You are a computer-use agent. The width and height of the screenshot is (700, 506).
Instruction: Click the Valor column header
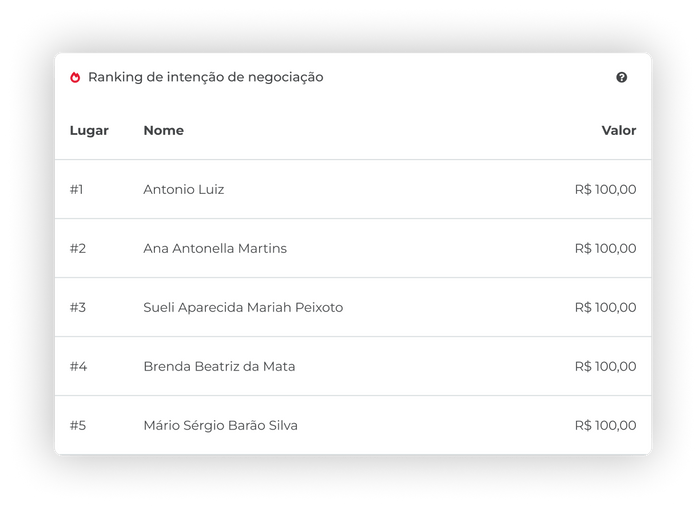tap(618, 130)
